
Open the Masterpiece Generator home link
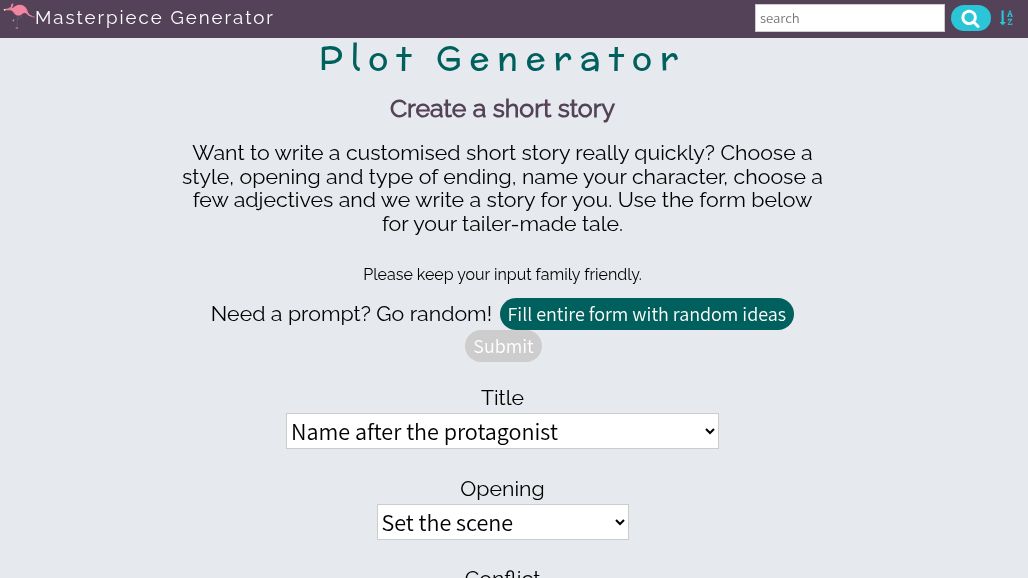tap(154, 18)
